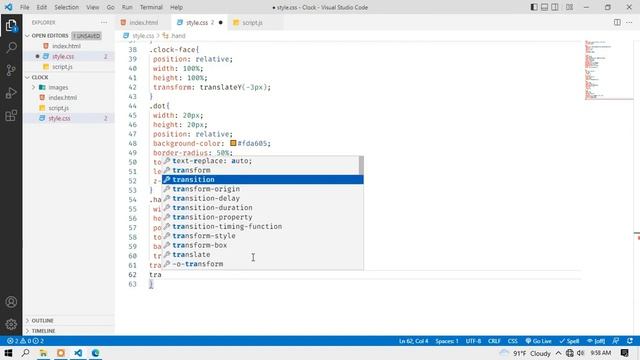This screenshot has height=360, width=640.
Task: Open the Manage gear settings icon
Action: pyautogui.click(x=11, y=324)
